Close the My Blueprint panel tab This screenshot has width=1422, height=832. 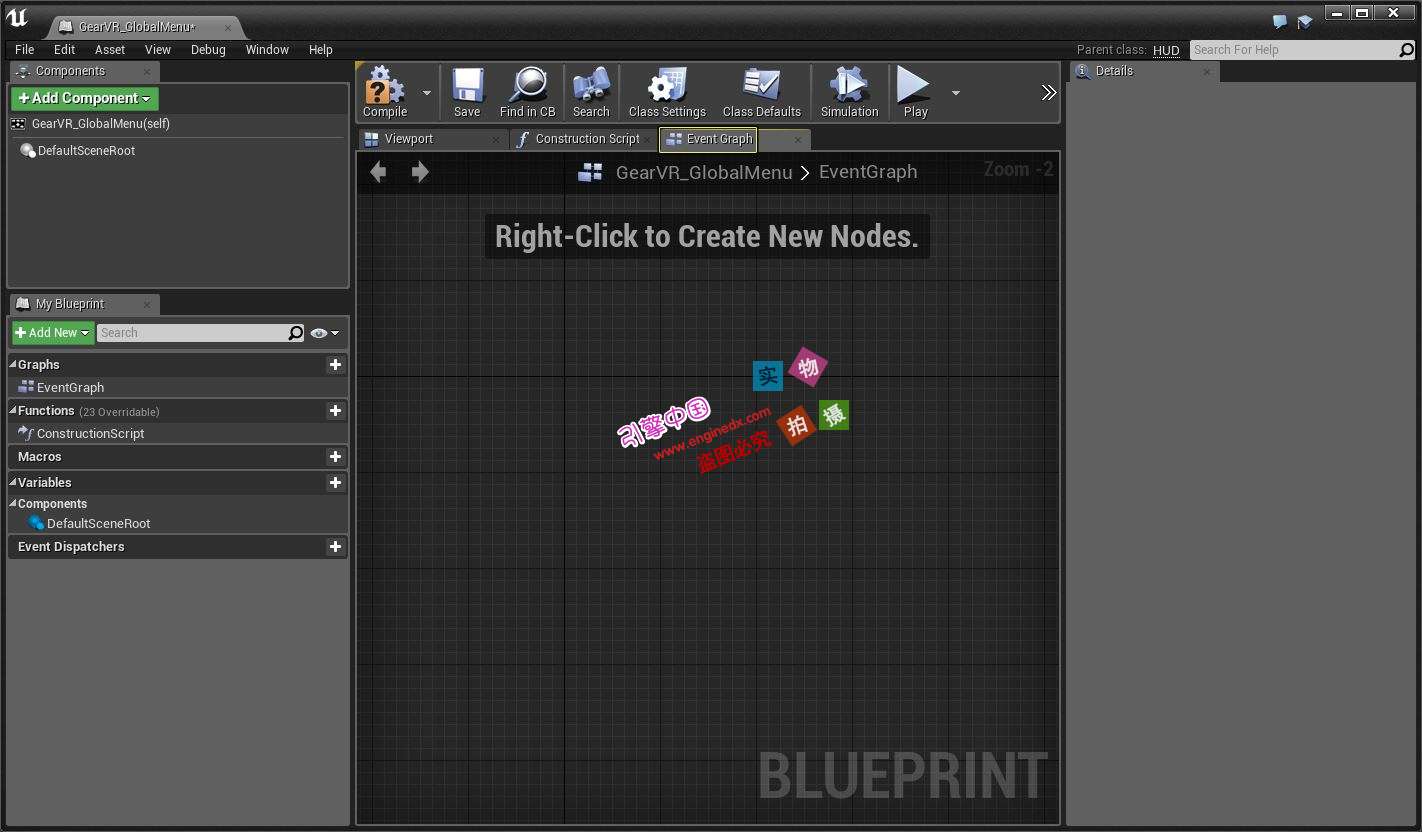[x=147, y=304]
